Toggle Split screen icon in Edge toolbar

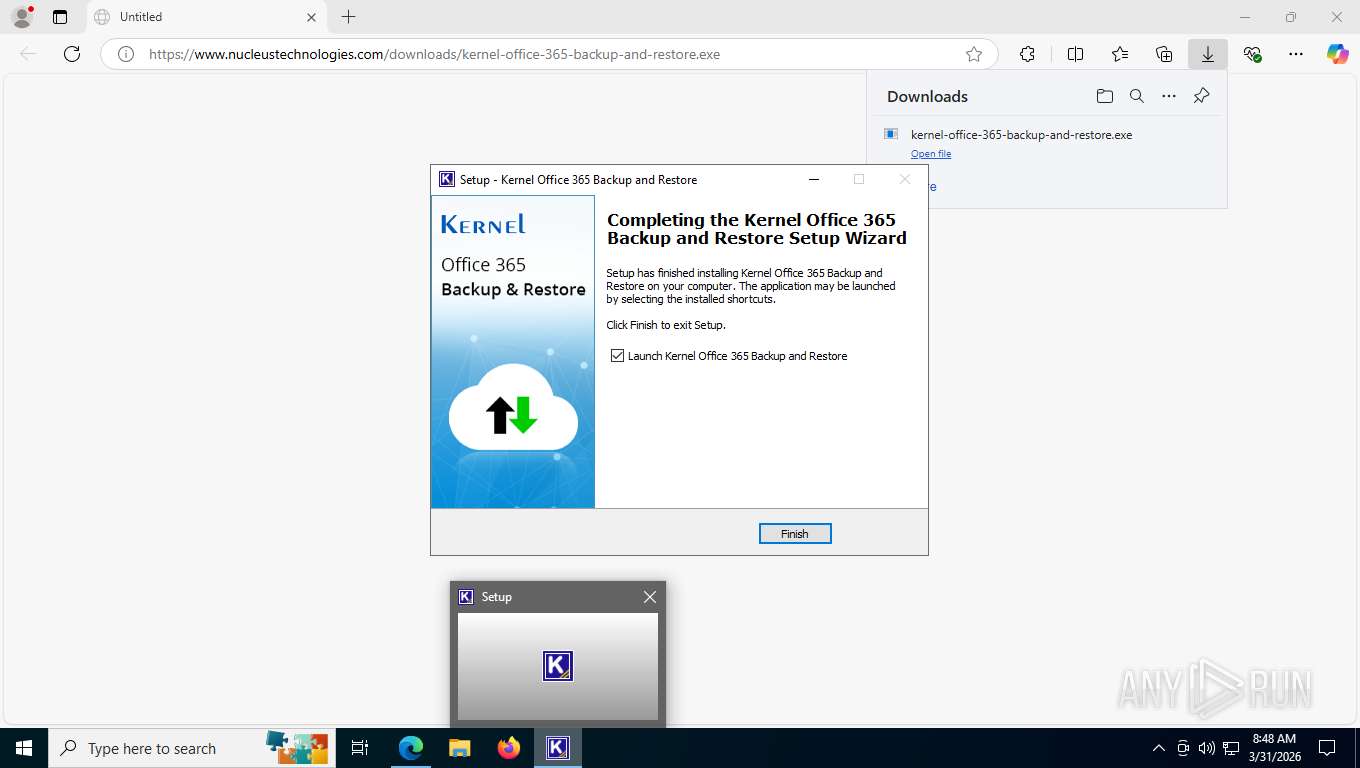coord(1075,54)
